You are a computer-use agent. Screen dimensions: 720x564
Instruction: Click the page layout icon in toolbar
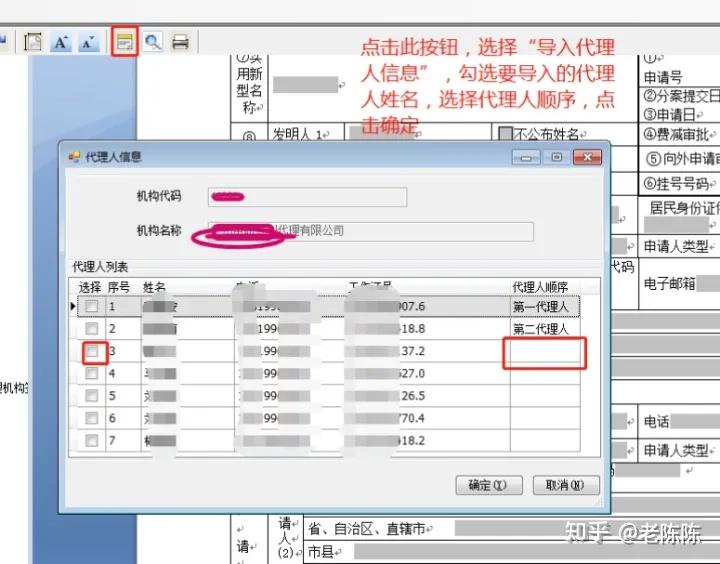coord(33,42)
